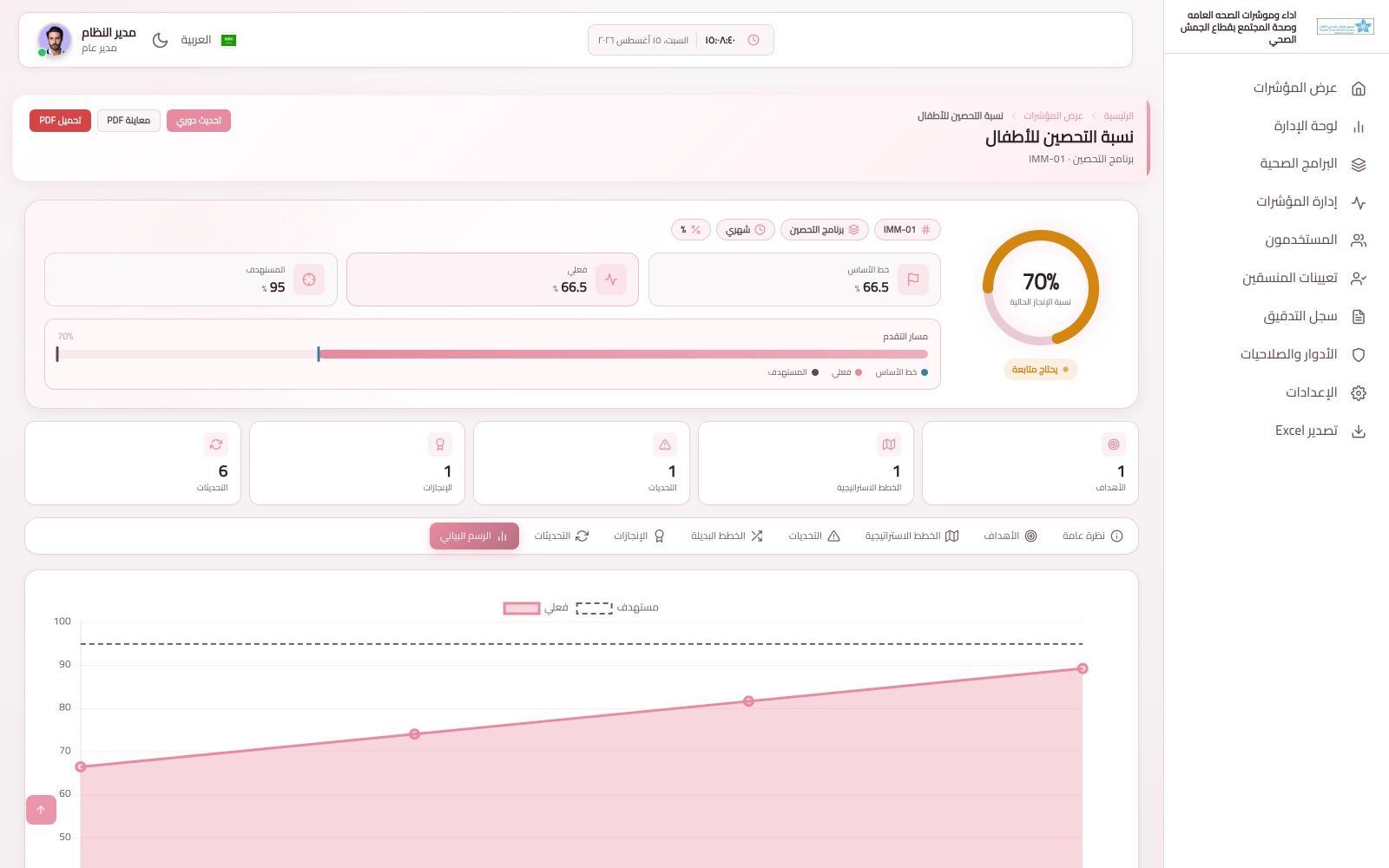The width and height of the screenshot is (1389, 868).
Task: Switch to the الخطط البديلة tab
Action: [727, 536]
